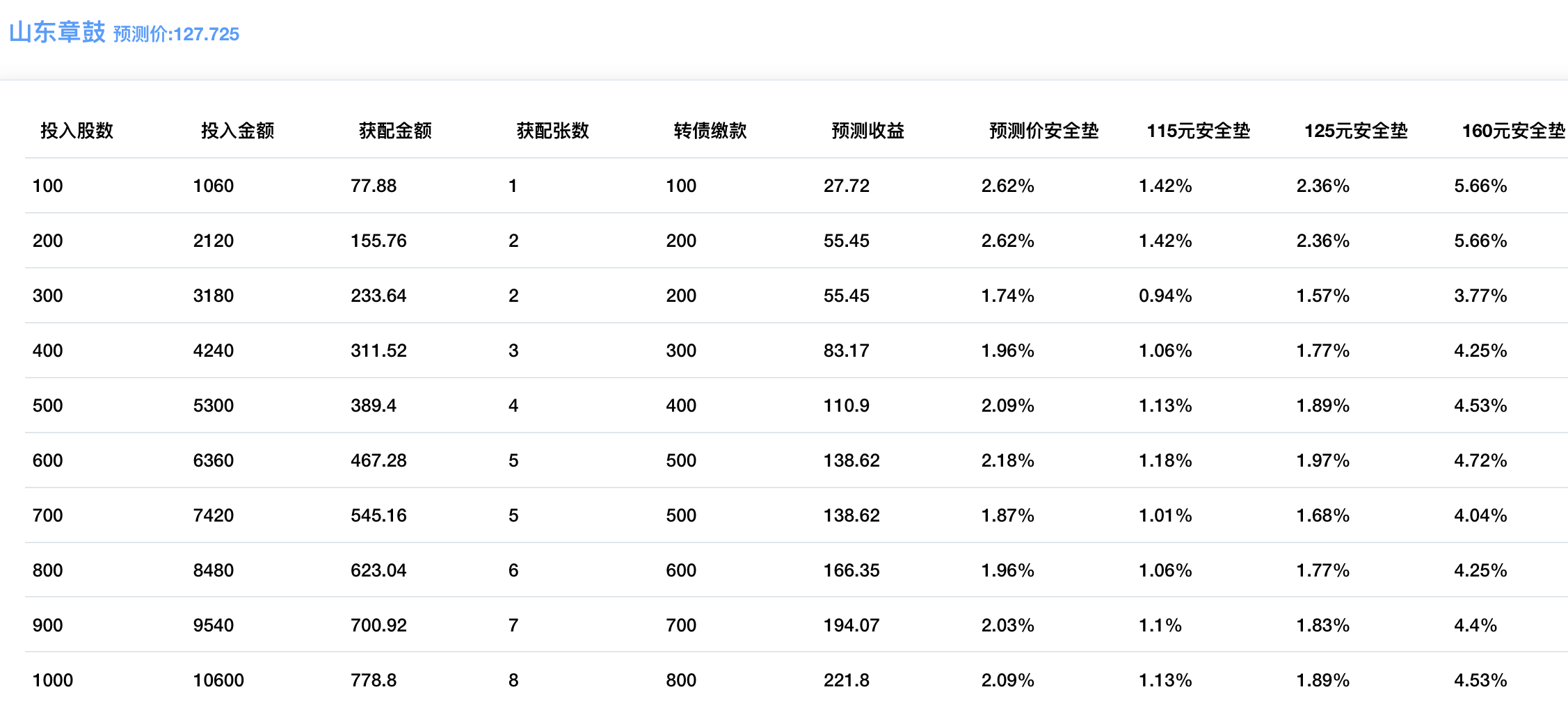1568x701 pixels.
Task: Click the 投入股数 column header
Action: (77, 131)
